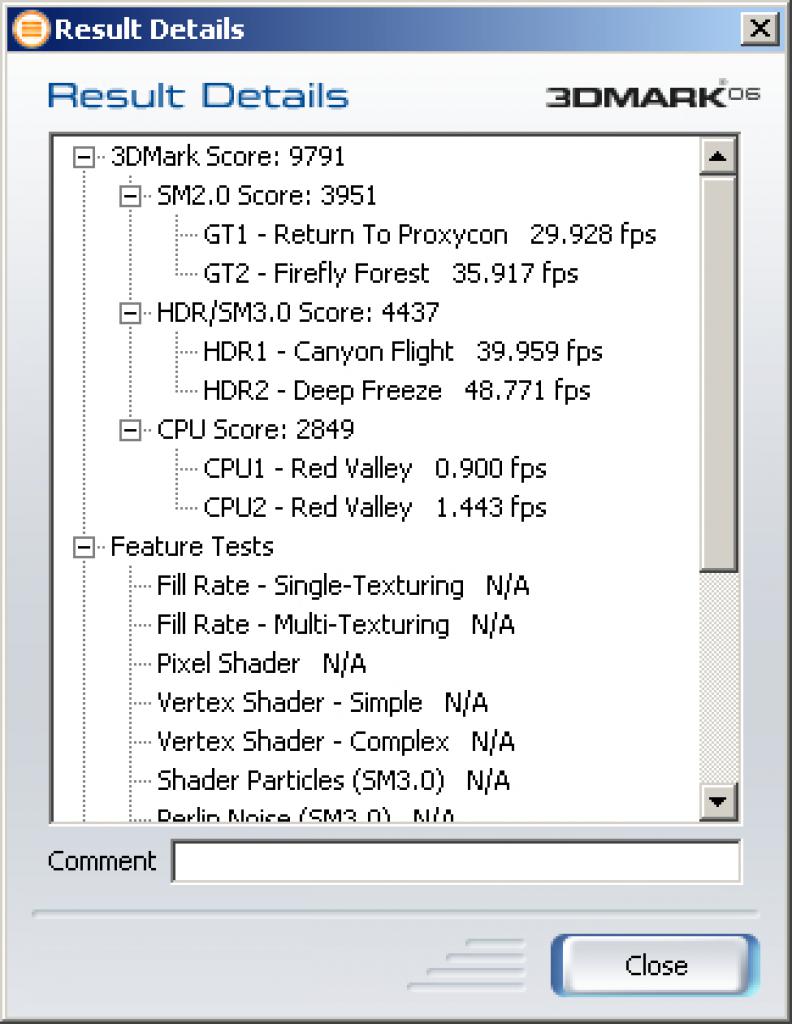This screenshot has width=792, height=1024.
Task: Select HDR1 - Canyon Flight result
Action: point(402,351)
